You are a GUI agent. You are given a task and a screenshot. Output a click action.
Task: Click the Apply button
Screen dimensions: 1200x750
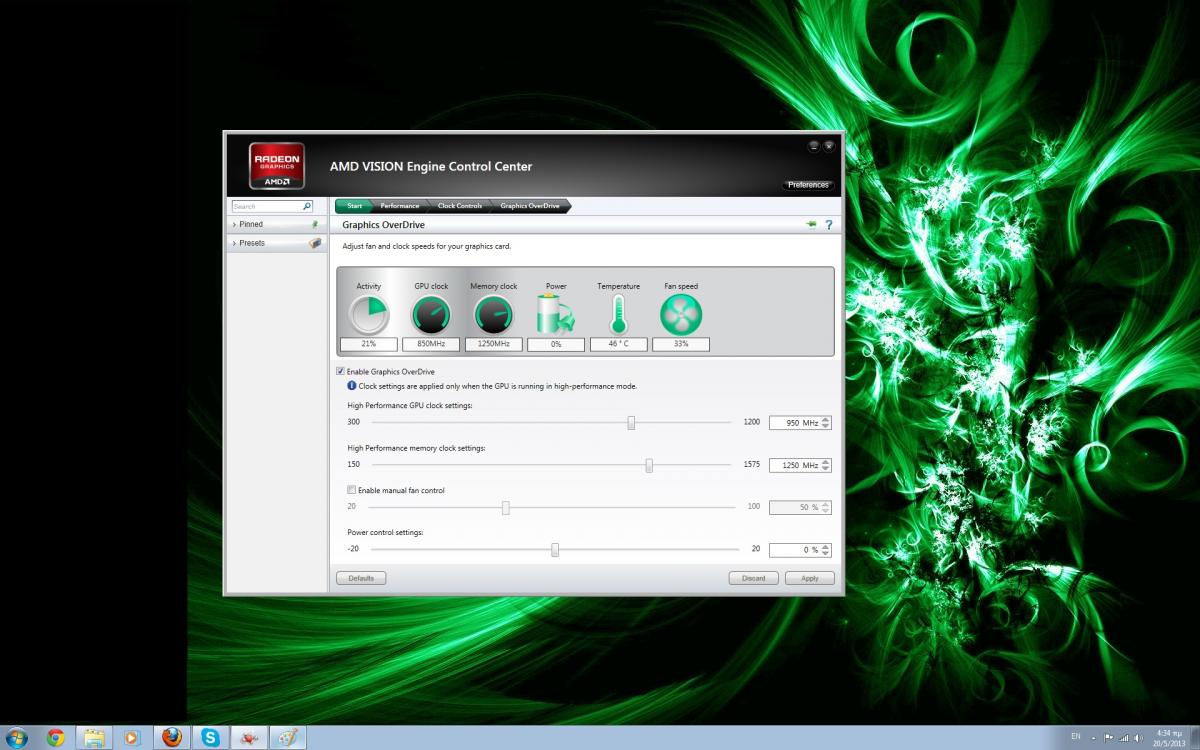click(x=810, y=578)
